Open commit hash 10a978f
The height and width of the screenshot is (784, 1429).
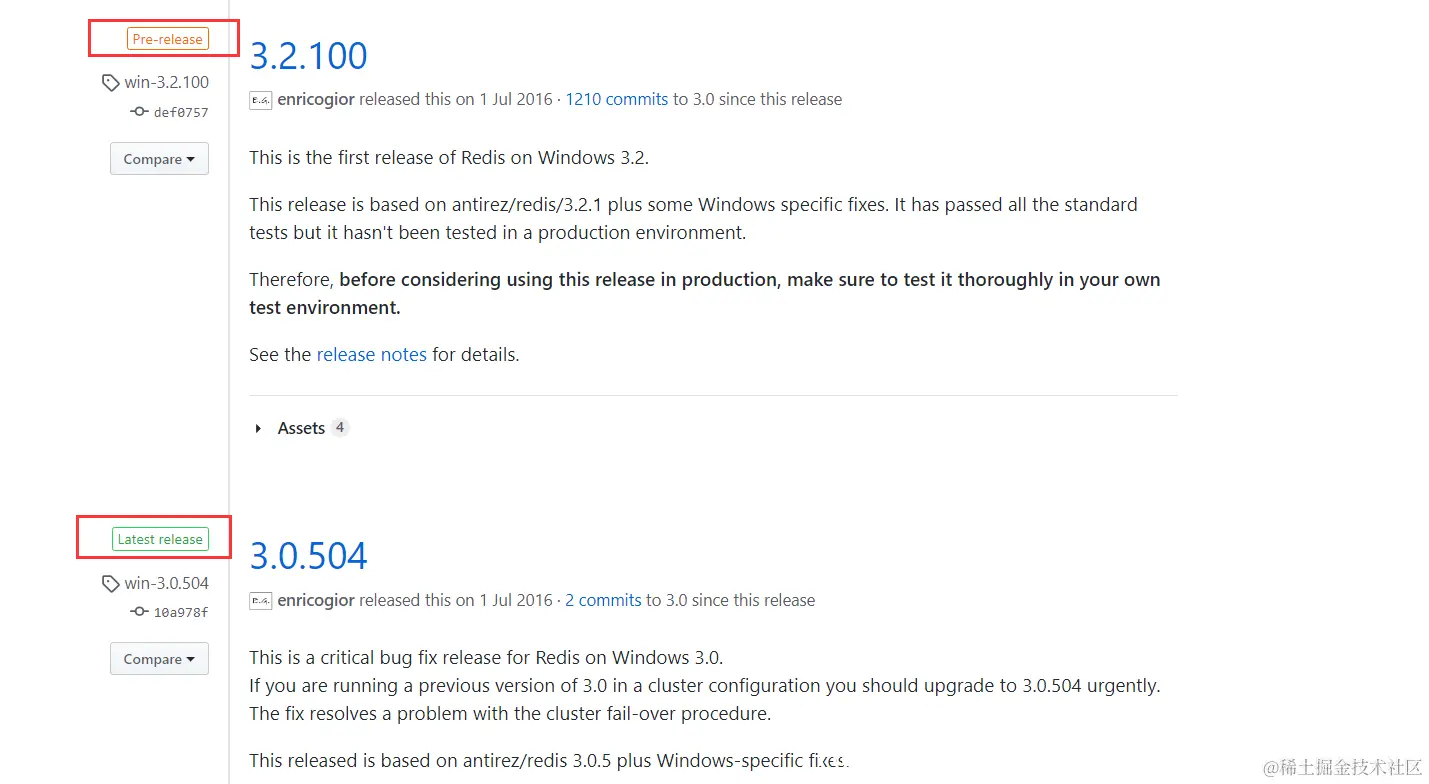point(181,613)
